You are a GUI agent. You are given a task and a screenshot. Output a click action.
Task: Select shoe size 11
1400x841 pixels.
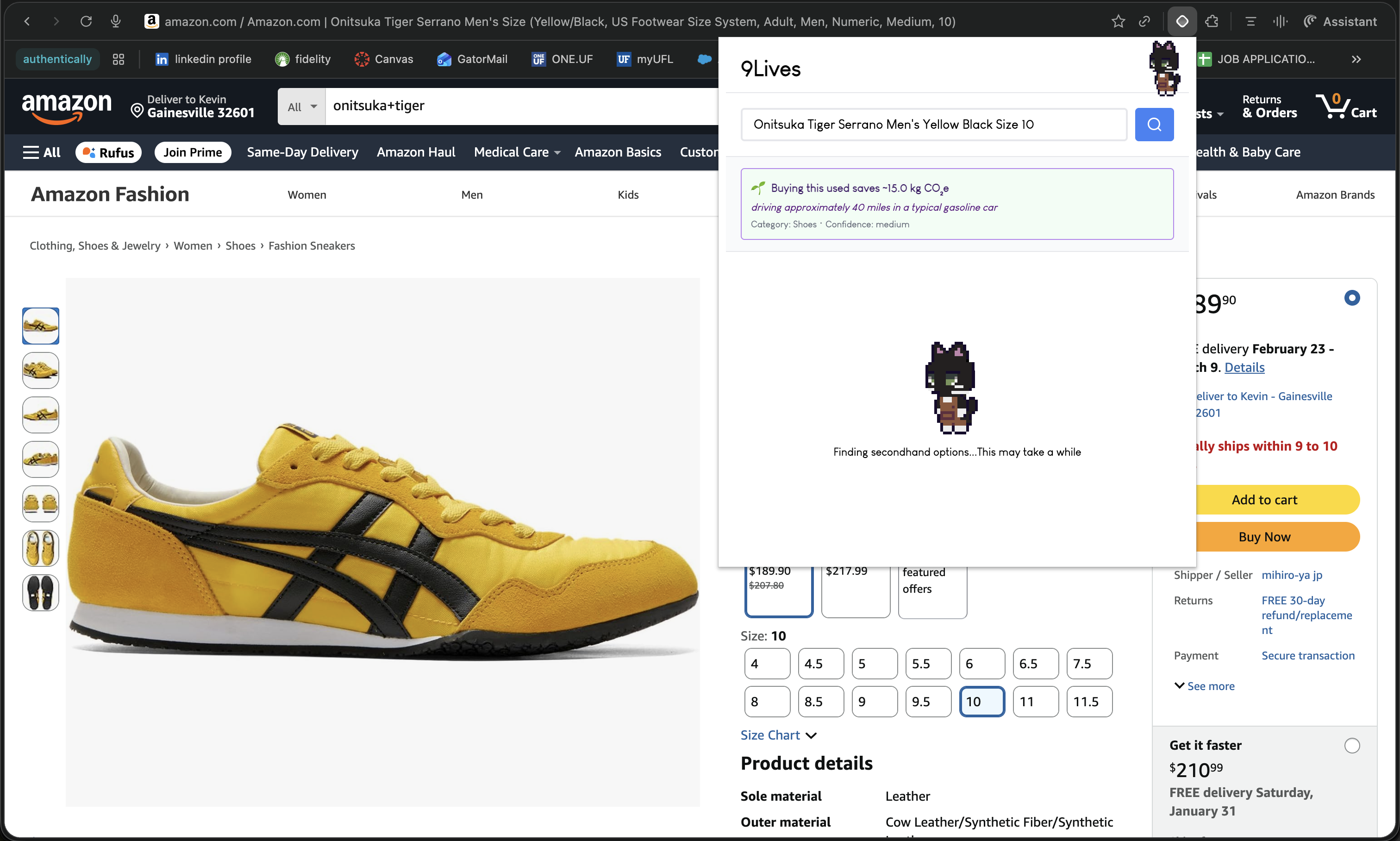pos(1035,702)
